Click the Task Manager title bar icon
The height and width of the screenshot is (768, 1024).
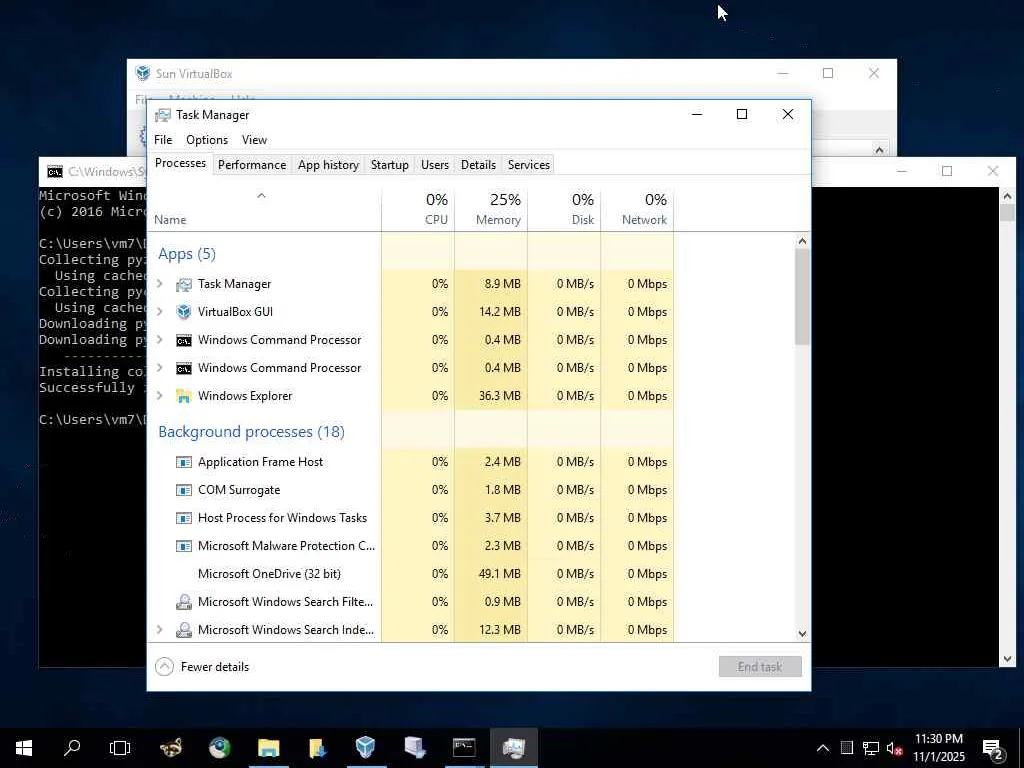click(163, 115)
